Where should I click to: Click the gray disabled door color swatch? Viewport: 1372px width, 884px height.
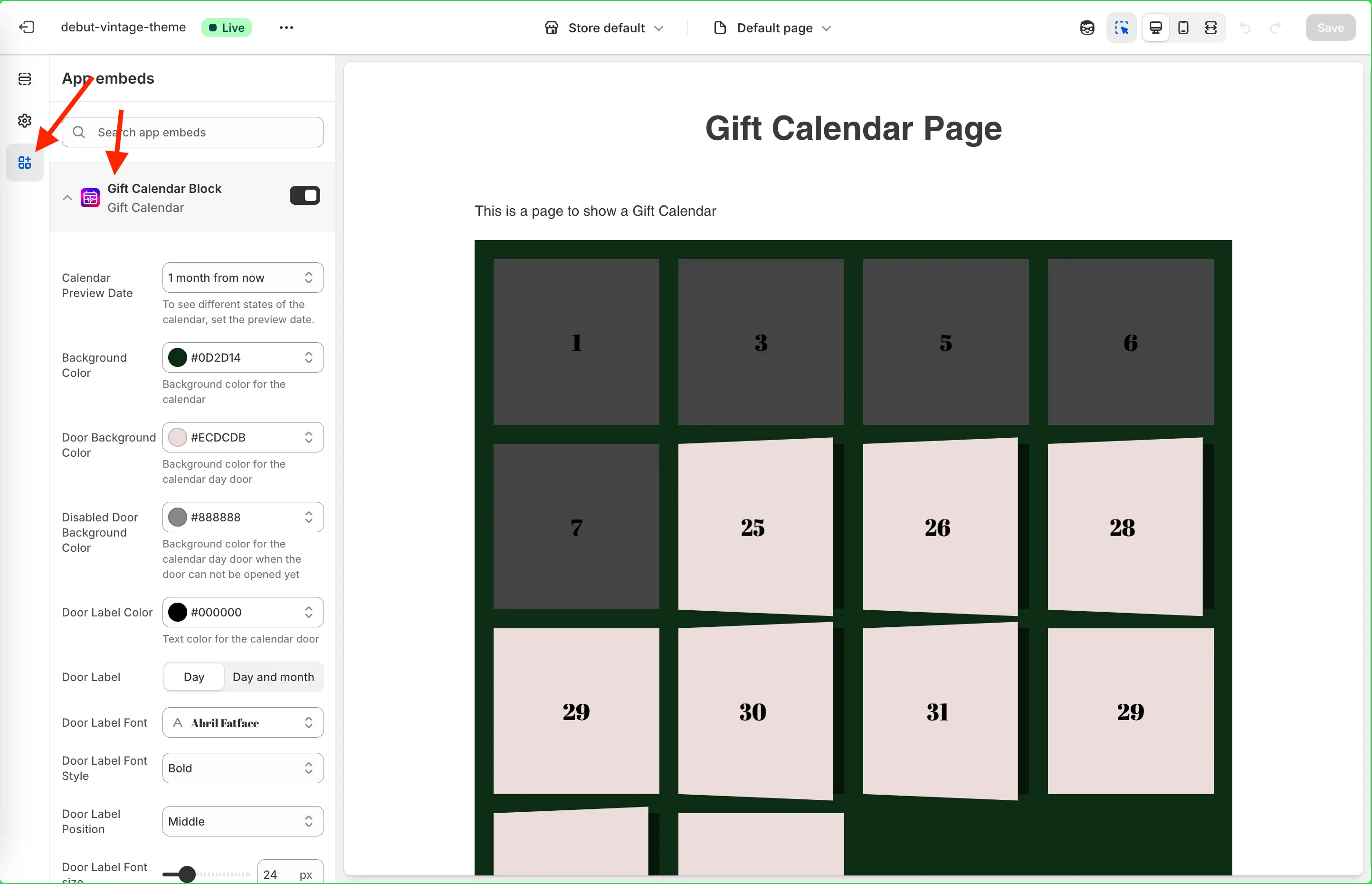[177, 517]
